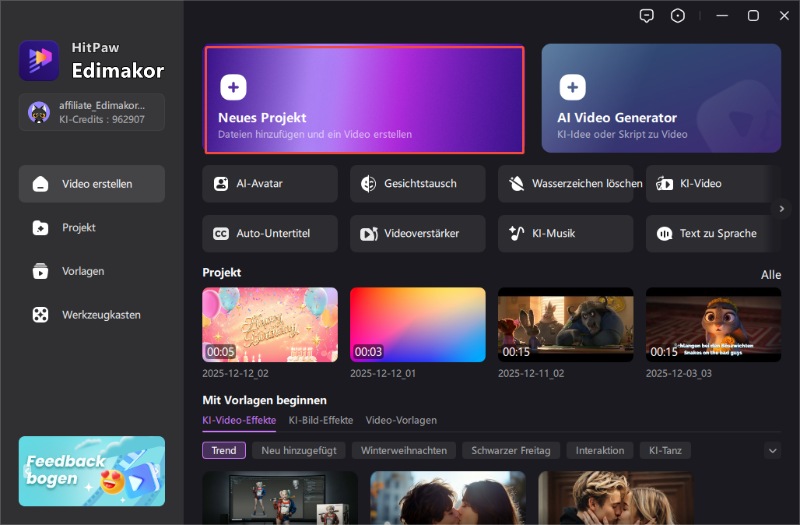The image size is (800, 525).
Task: Expand tool list with right arrow chevron
Action: click(x=782, y=208)
